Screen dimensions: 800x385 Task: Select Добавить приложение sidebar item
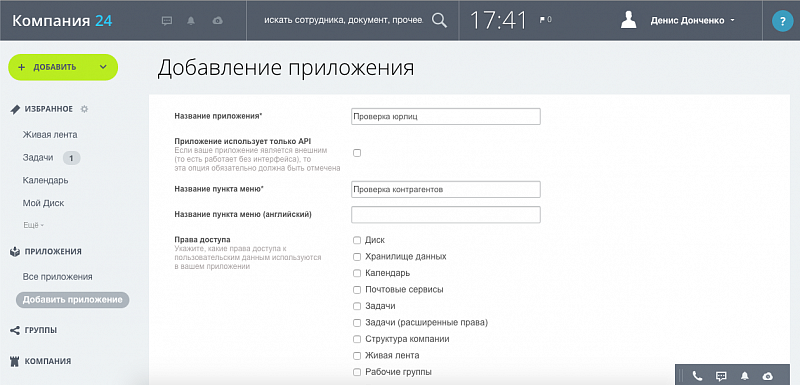pyautogui.click(x=72, y=300)
